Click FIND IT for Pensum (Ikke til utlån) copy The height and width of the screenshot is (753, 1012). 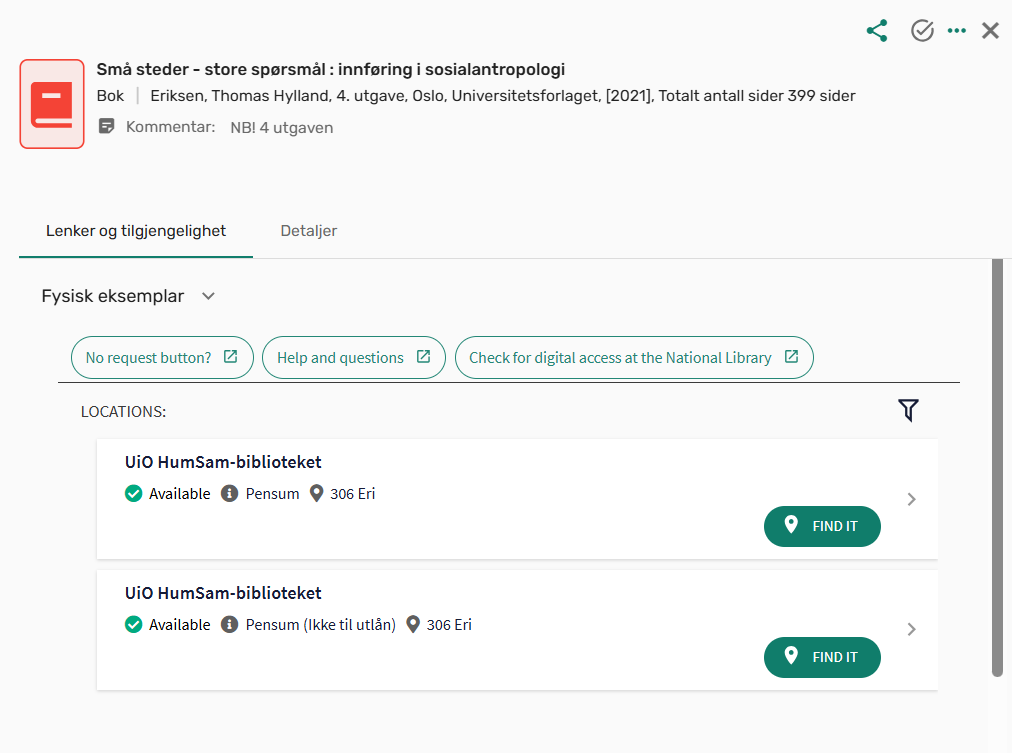point(822,657)
